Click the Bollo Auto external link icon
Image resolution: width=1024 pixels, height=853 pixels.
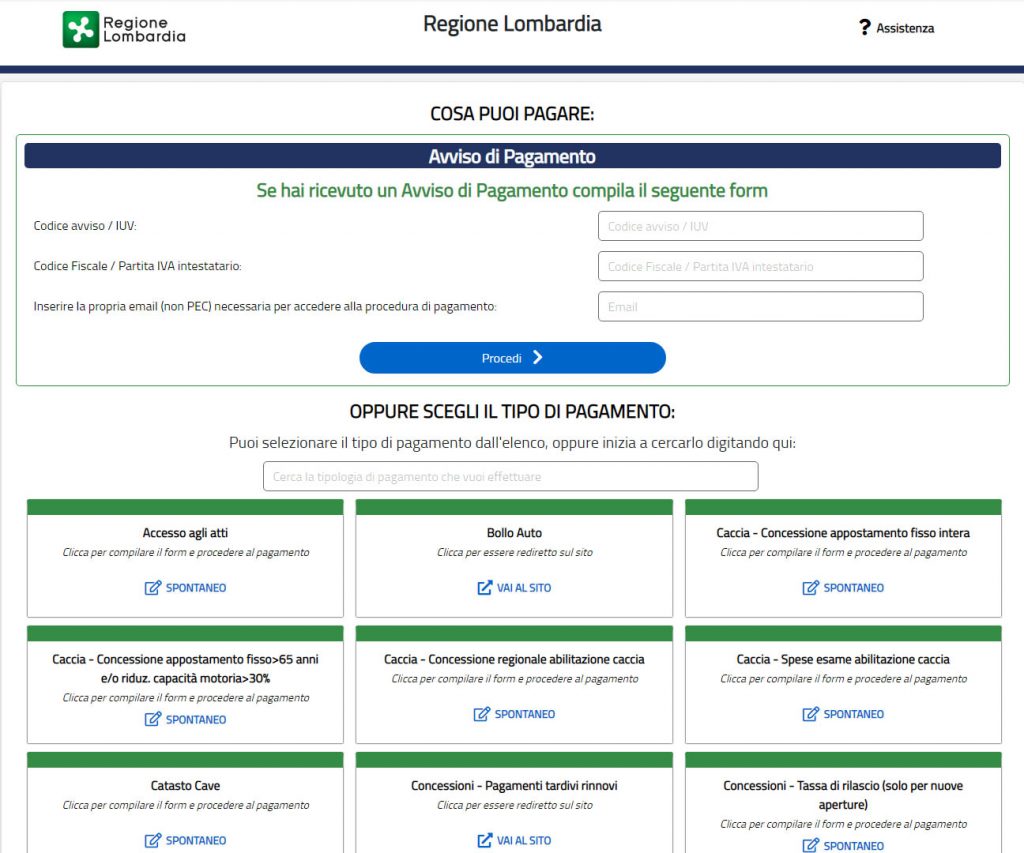(x=485, y=588)
